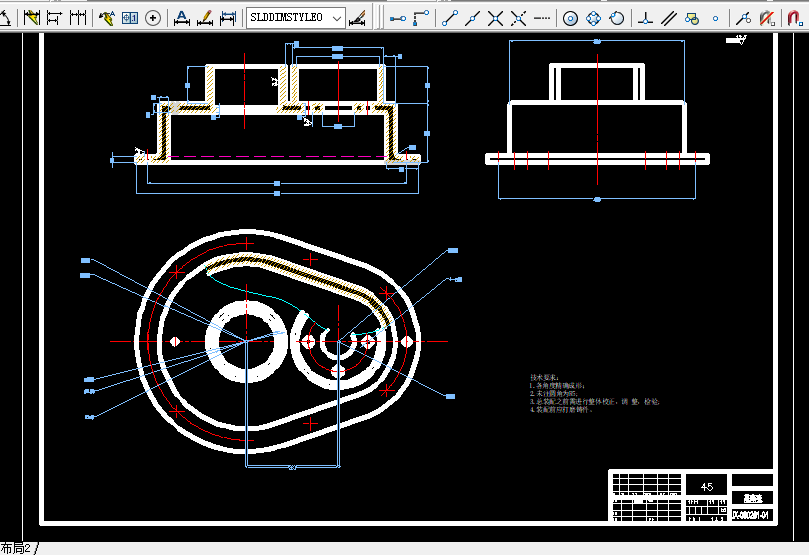Screen dimensions: 809x555
Task: Enable the Center object snap
Action: (570, 19)
